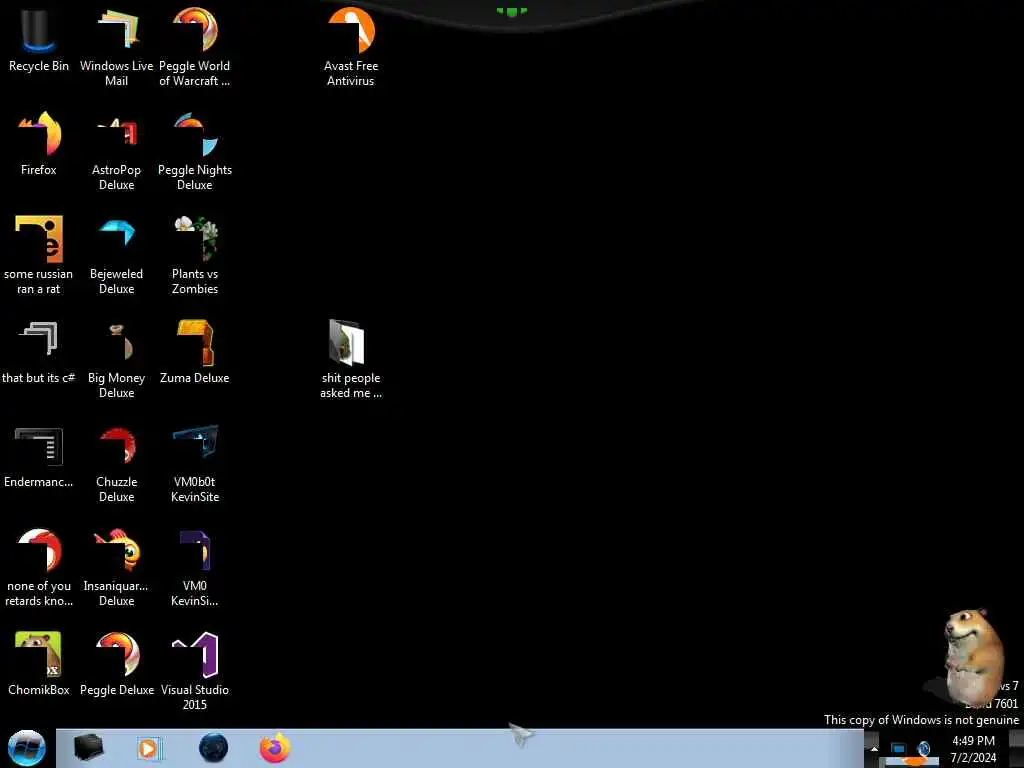Image resolution: width=1024 pixels, height=768 pixels.
Task: Open Windows Live Mail shortcut
Action: click(x=116, y=47)
